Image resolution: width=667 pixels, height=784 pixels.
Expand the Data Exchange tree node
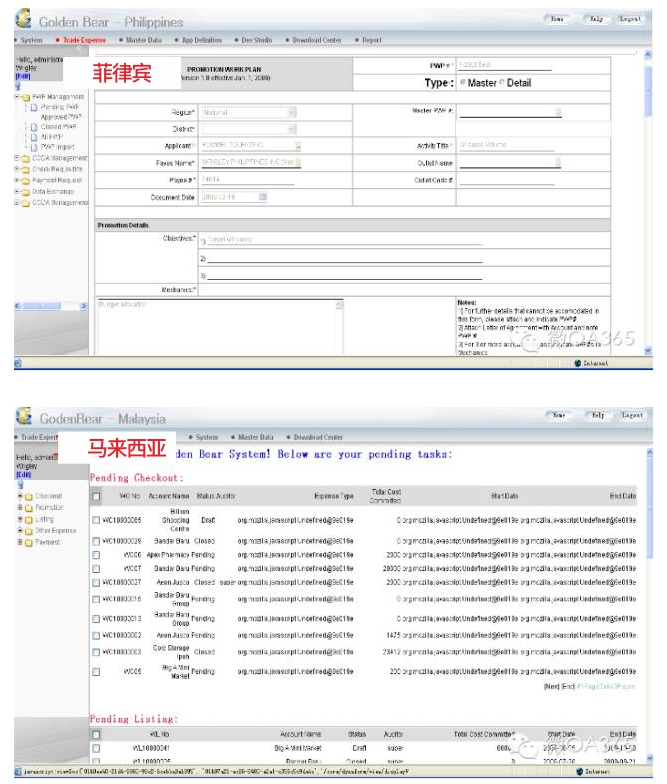[17, 192]
